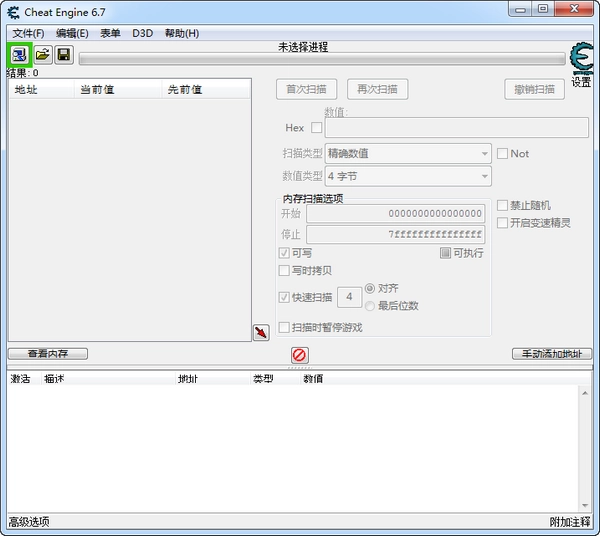Click the 手动添加地址 button
This screenshot has width=600, height=536.
tap(552, 354)
